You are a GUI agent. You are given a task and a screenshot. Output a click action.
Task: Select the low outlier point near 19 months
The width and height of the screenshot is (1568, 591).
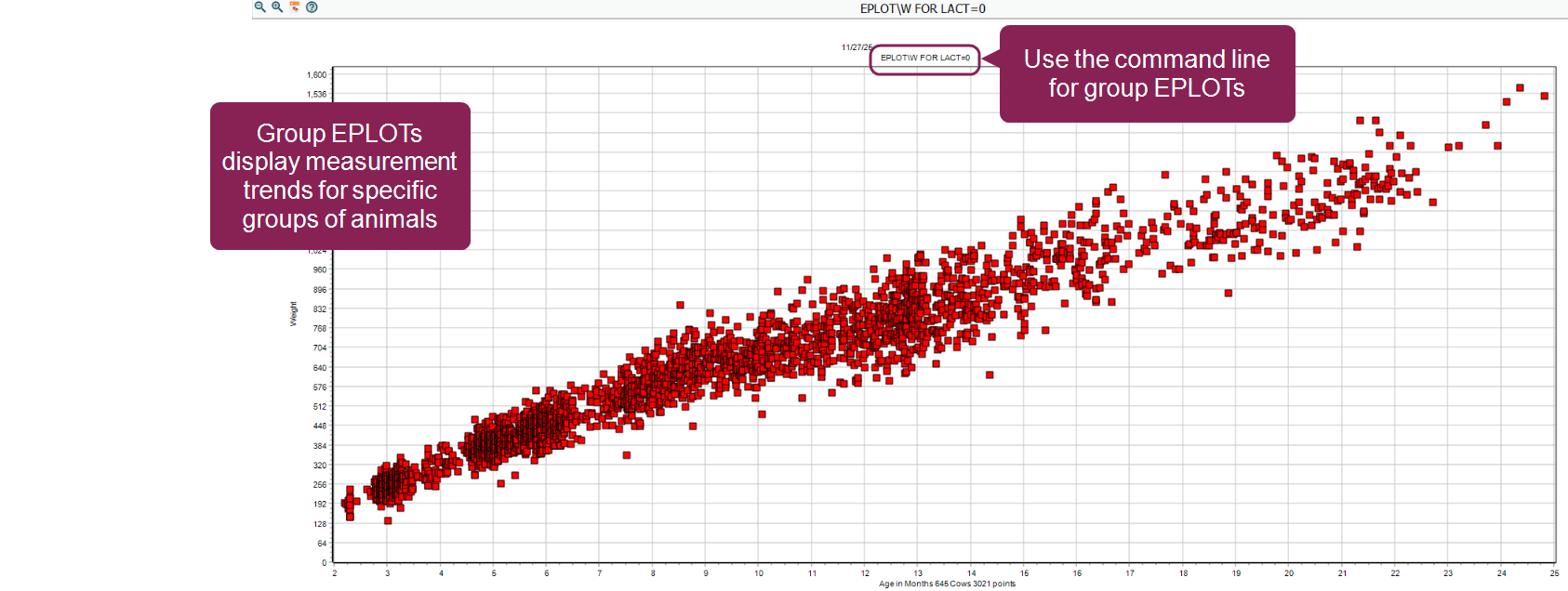[1228, 293]
